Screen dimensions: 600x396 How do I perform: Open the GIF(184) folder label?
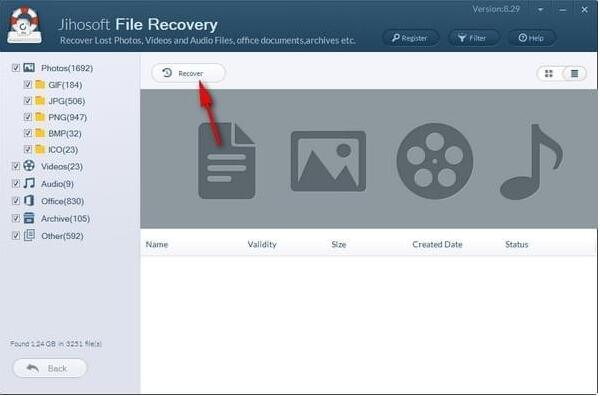click(65, 85)
